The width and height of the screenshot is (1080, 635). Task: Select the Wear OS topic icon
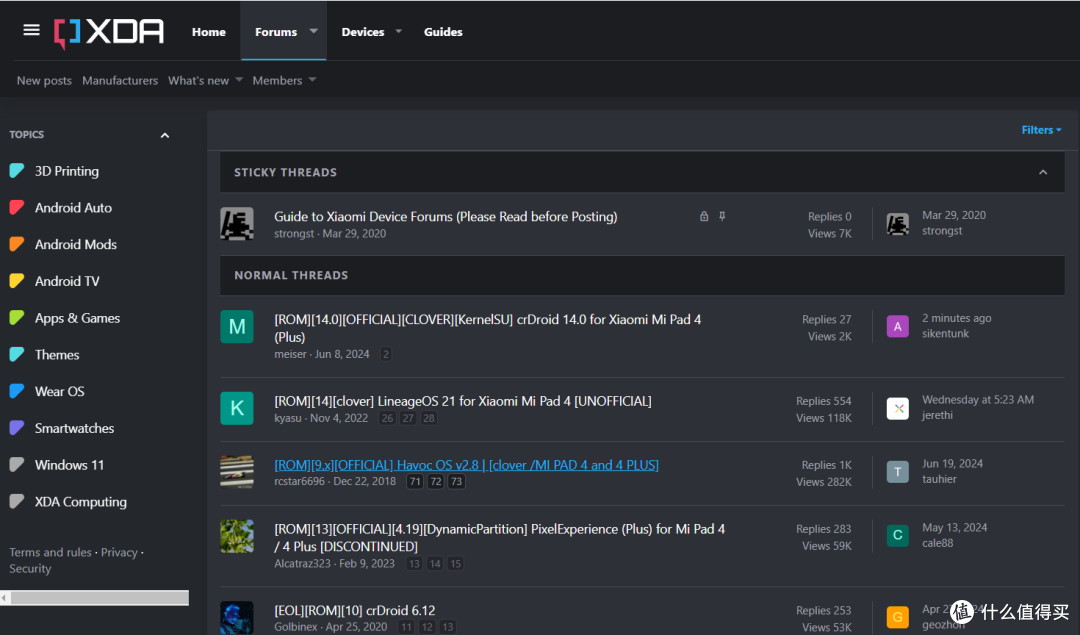[x=17, y=391]
